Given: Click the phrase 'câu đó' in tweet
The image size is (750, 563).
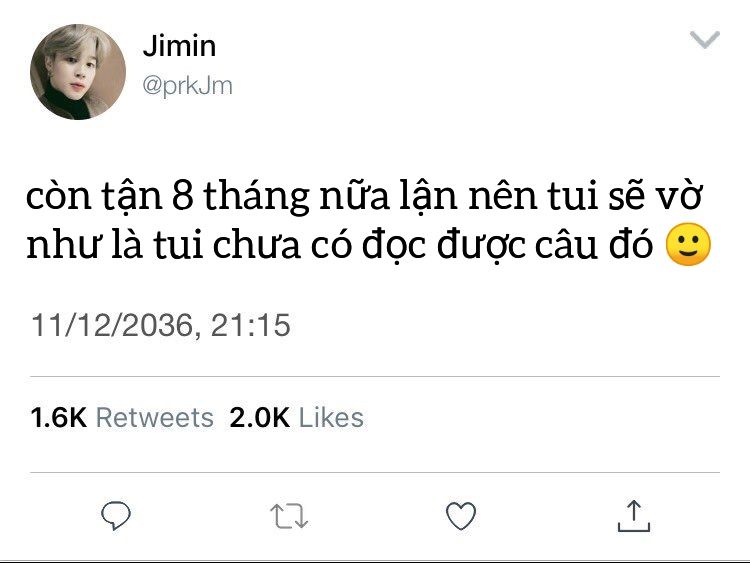Looking at the screenshot, I should pyautogui.click(x=593, y=244).
